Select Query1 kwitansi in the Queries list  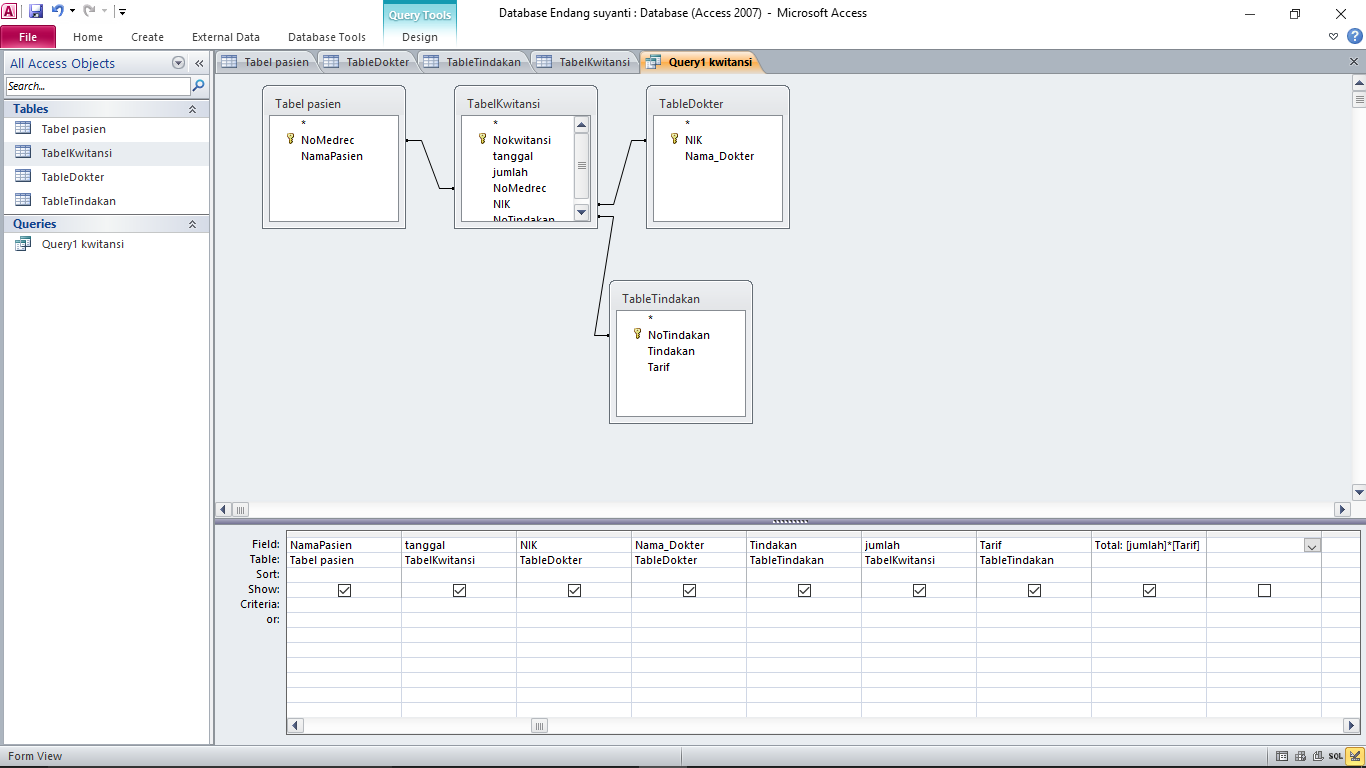click(x=84, y=244)
